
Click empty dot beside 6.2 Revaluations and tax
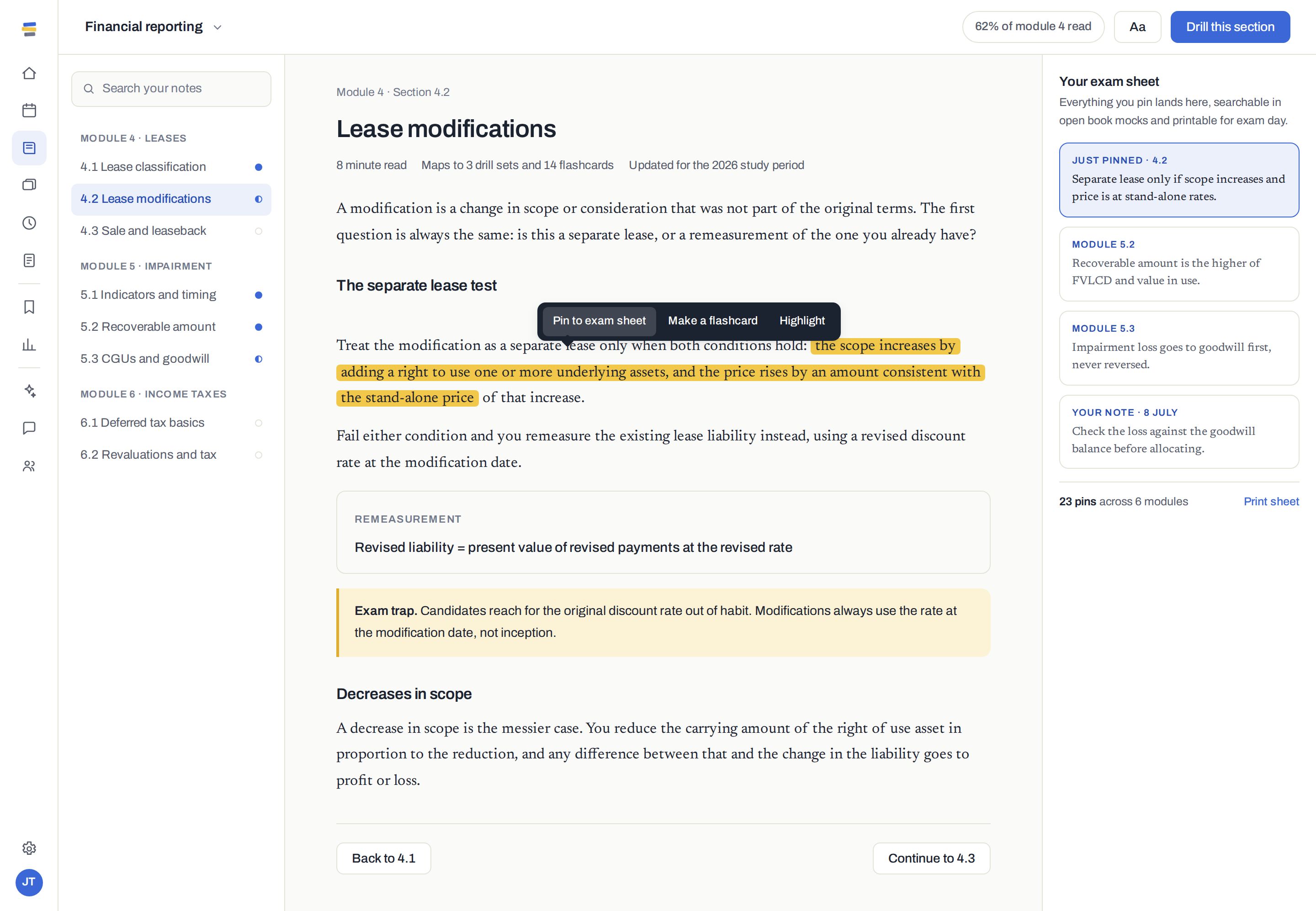coord(259,455)
